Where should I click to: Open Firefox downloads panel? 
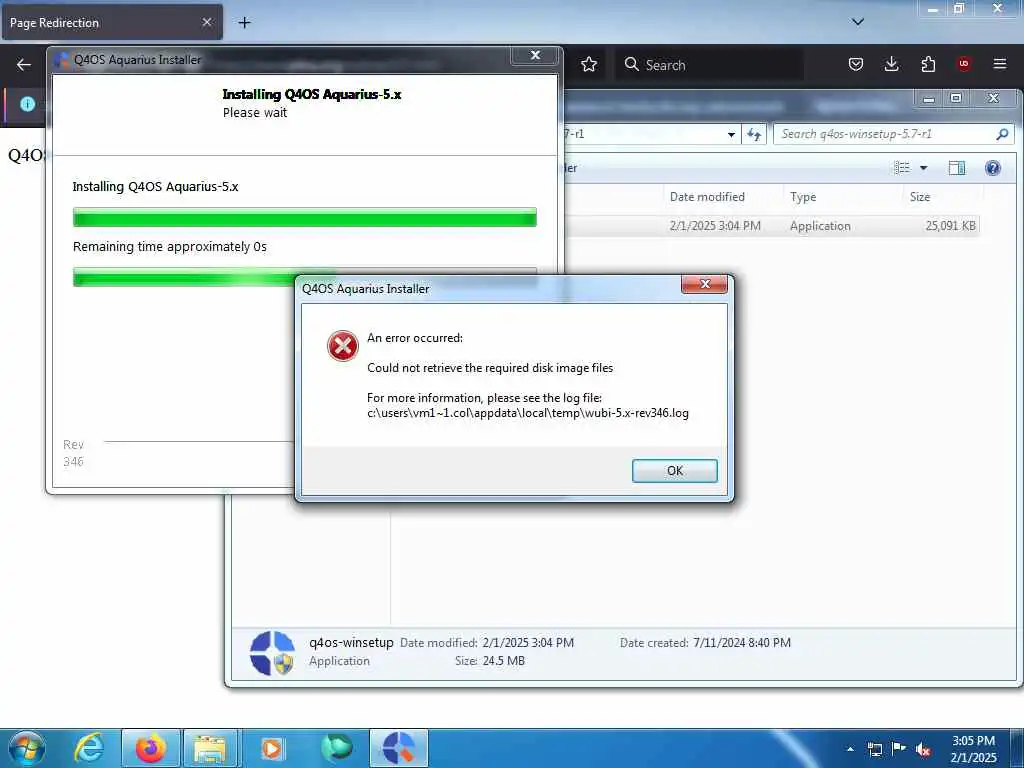point(891,64)
